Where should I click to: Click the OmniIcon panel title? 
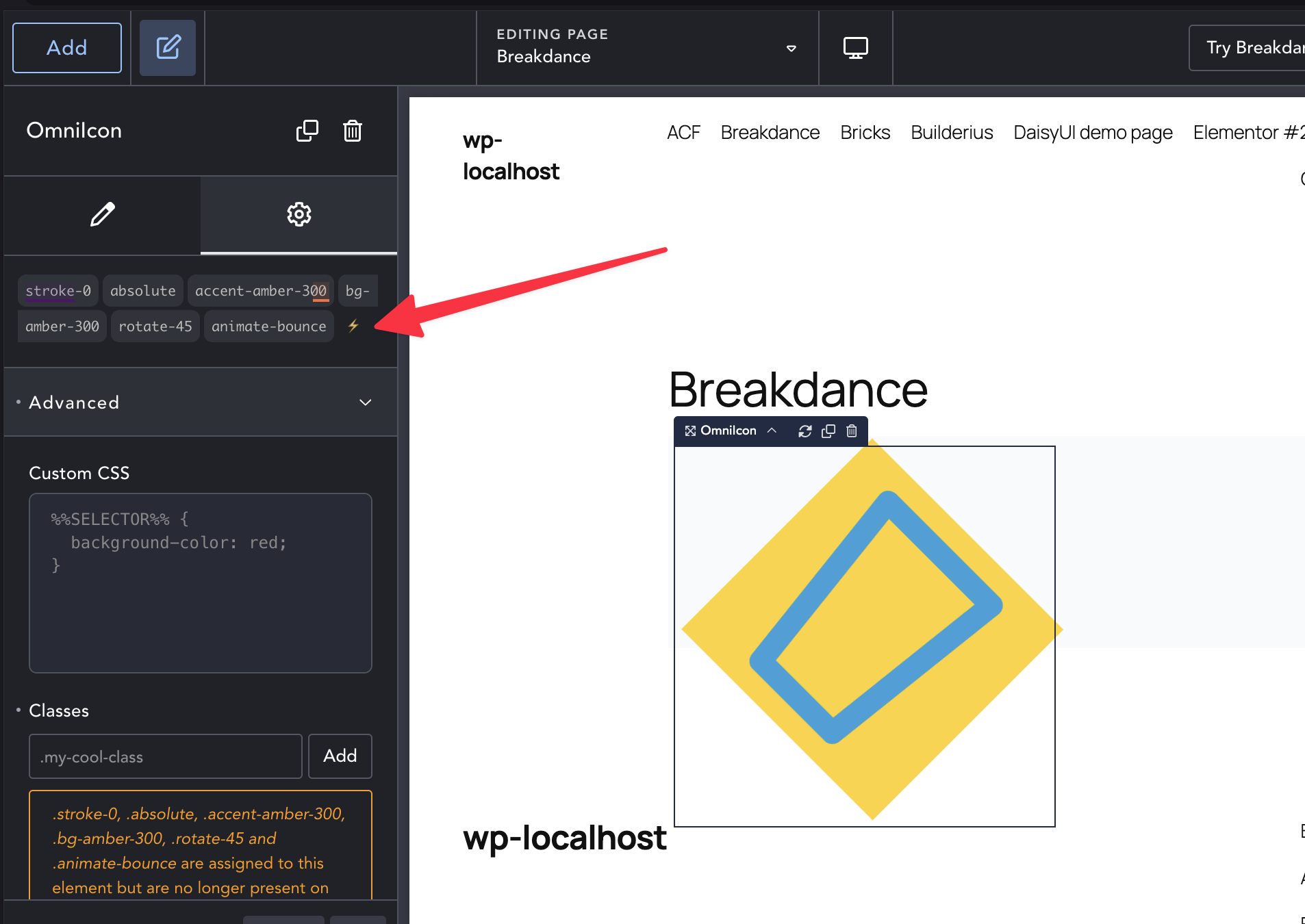coord(74,131)
